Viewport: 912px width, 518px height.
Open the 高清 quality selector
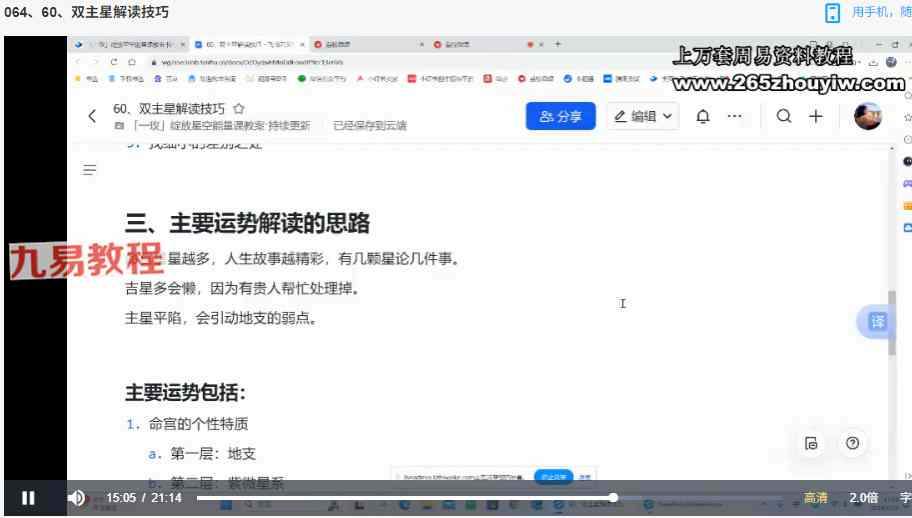816,497
